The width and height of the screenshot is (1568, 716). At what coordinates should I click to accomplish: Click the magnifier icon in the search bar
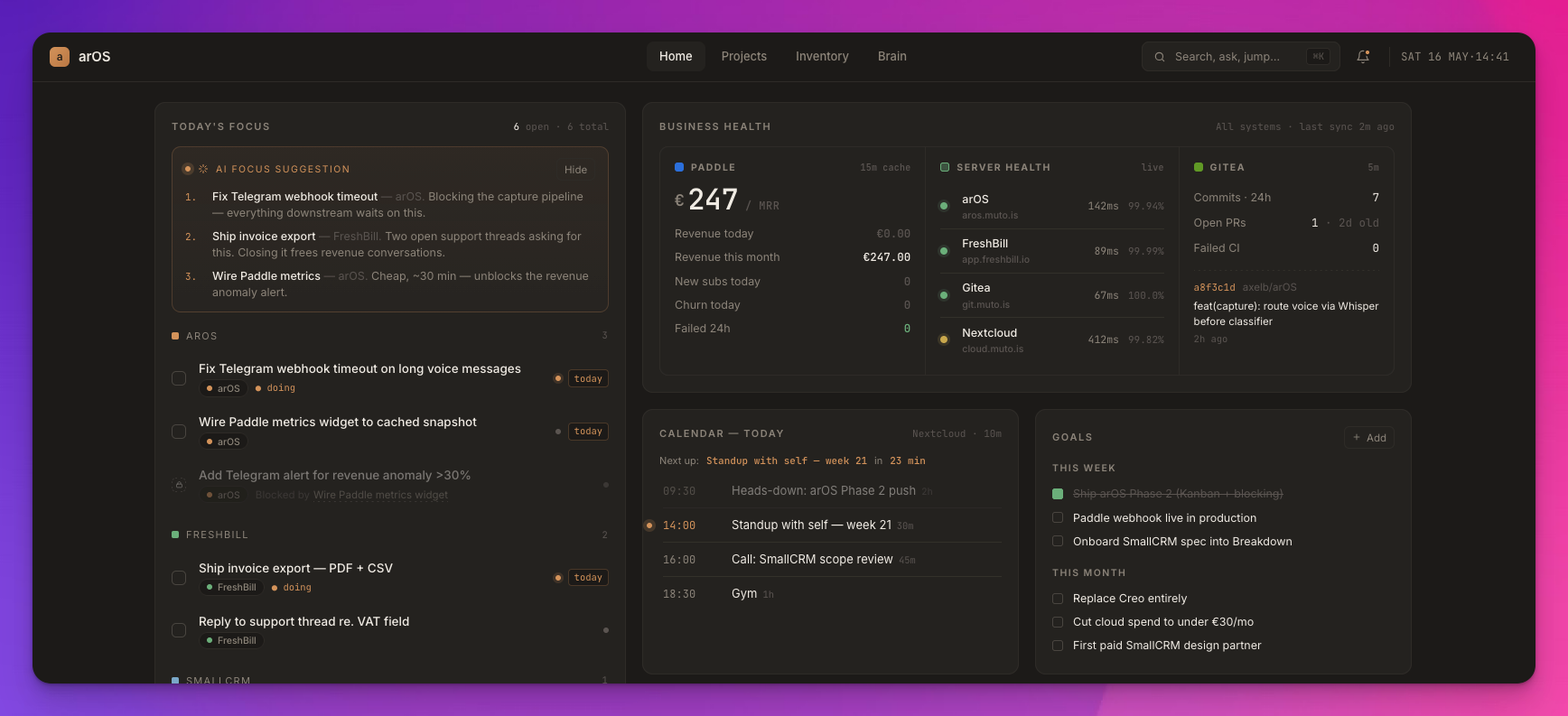coord(1160,57)
